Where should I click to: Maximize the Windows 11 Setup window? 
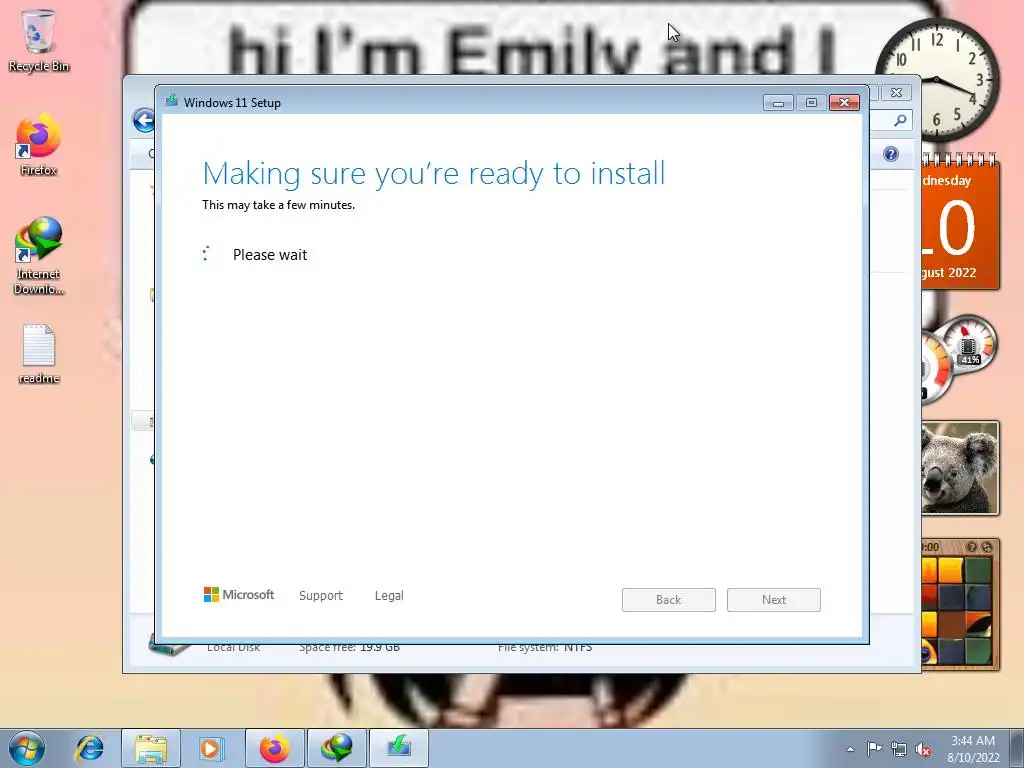pos(811,103)
